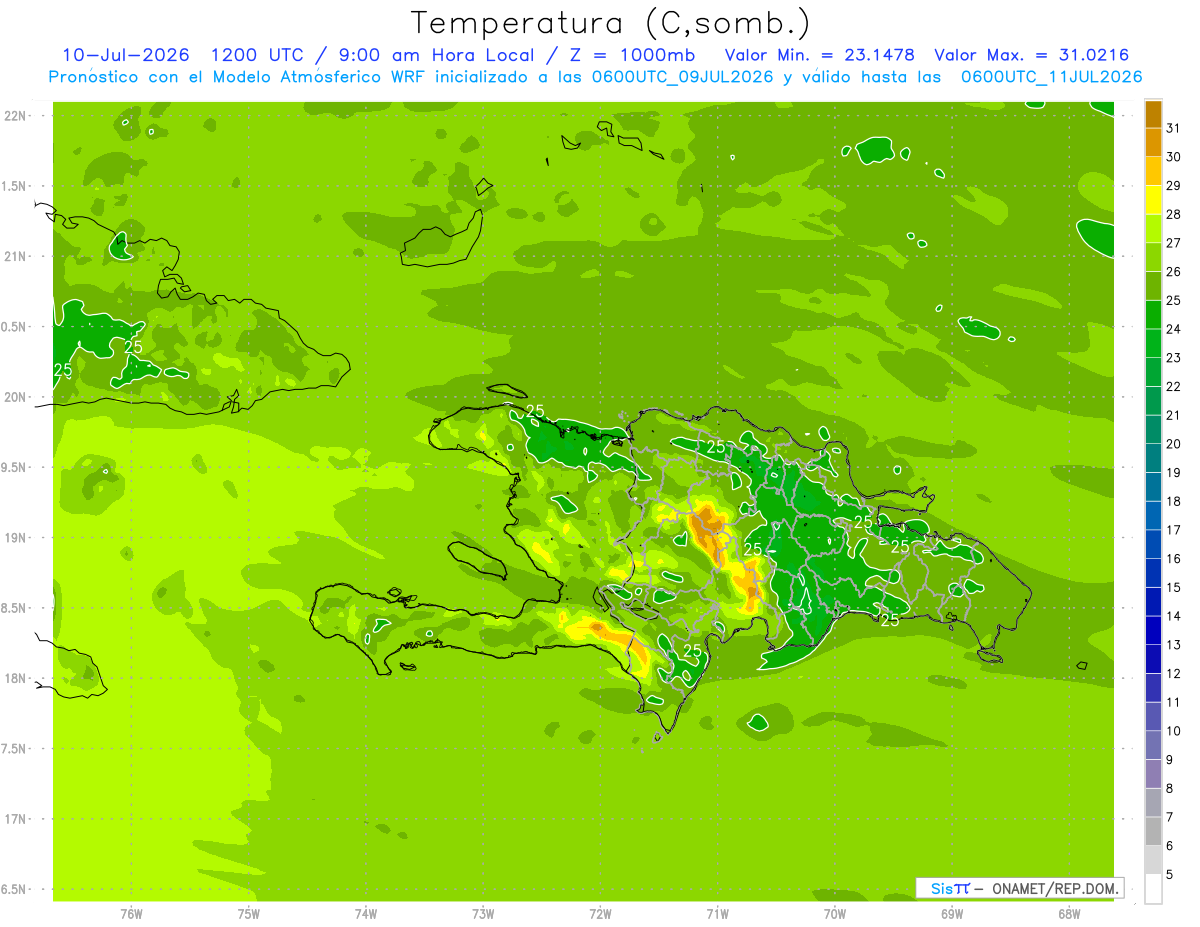Click the lime swatch between legend 27 and 28
Image resolution: width=1200 pixels, height=927 pixels.
[x=1153, y=228]
